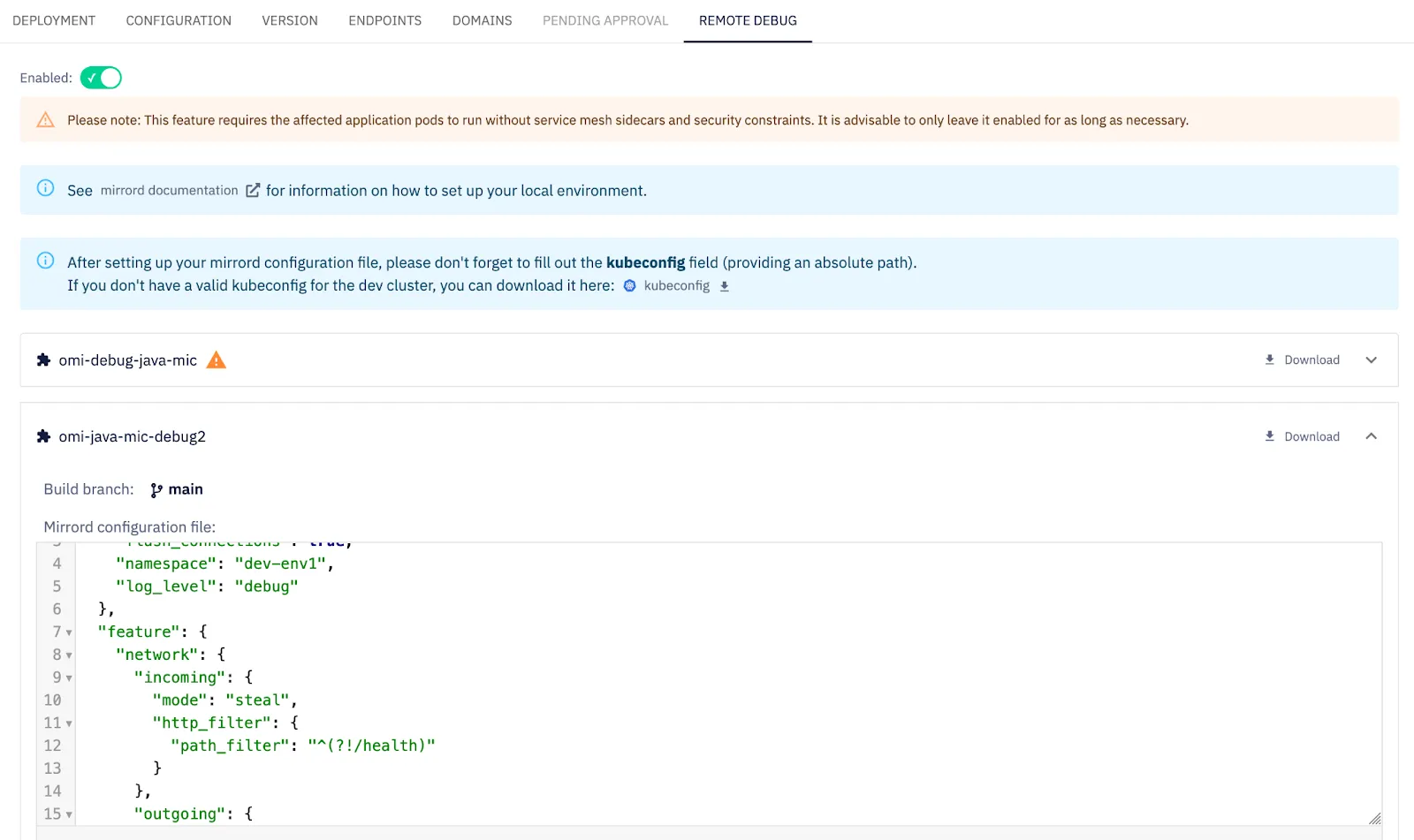Fold the "network" block at line 8
Image resolution: width=1414 pixels, height=840 pixels.
click(x=69, y=655)
